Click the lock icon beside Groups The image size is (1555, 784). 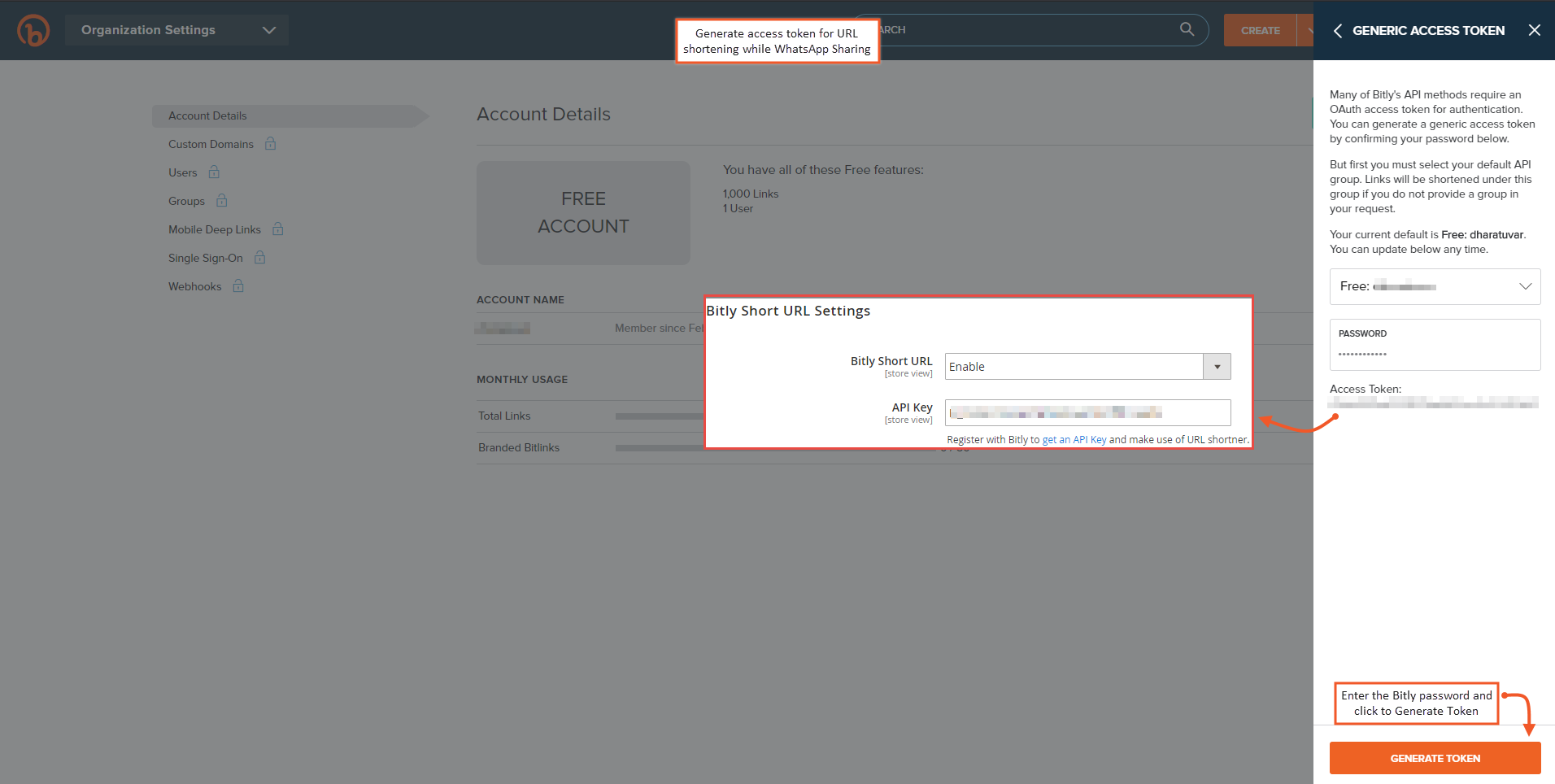point(222,200)
